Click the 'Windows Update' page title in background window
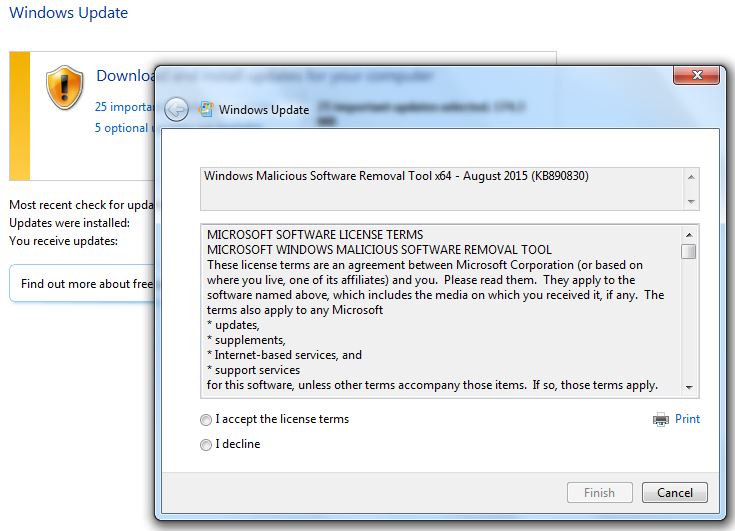Image resolution: width=735 pixels, height=531 pixels. pyautogui.click(x=68, y=13)
